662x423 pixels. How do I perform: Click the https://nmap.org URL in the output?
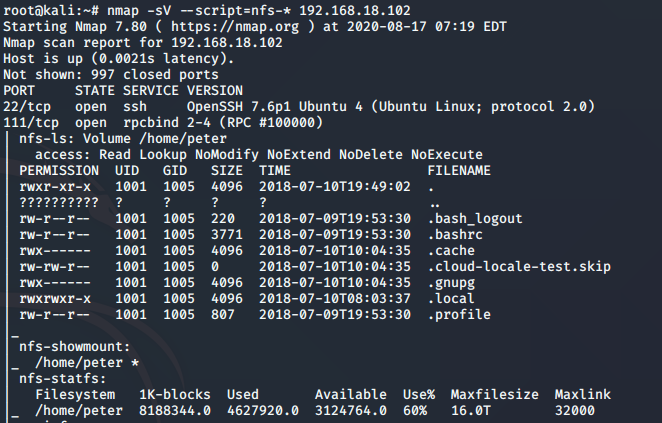[235, 27]
